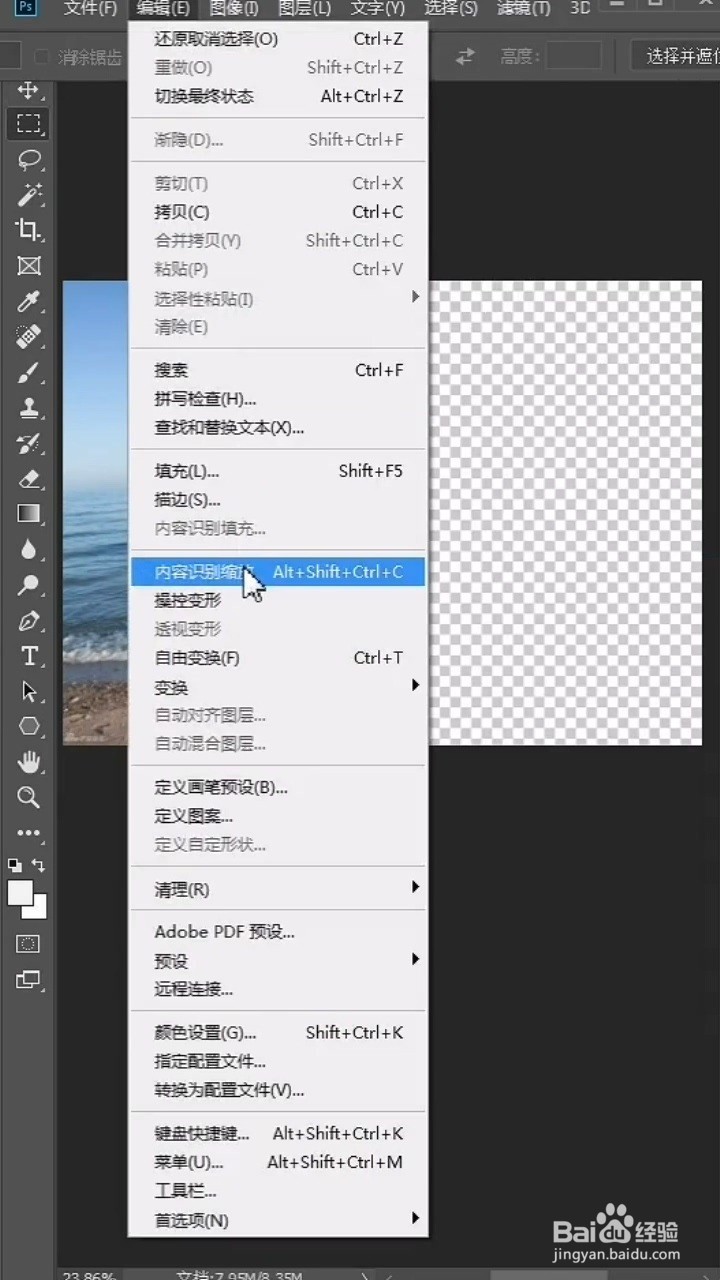720x1280 pixels.
Task: Toggle the anti-alias checkbox
Action: (x=42, y=57)
